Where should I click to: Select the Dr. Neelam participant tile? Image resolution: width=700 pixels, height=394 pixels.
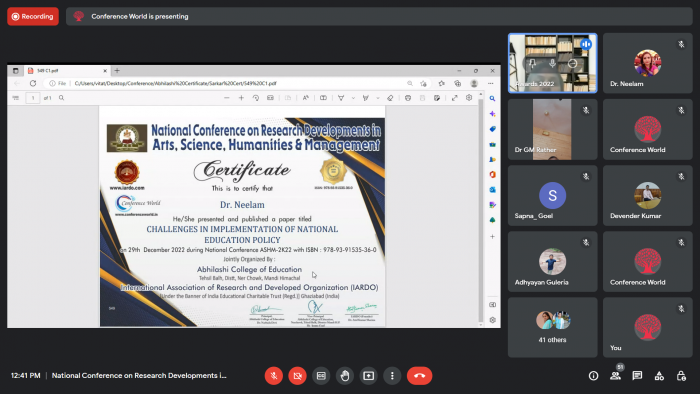[x=648, y=63]
